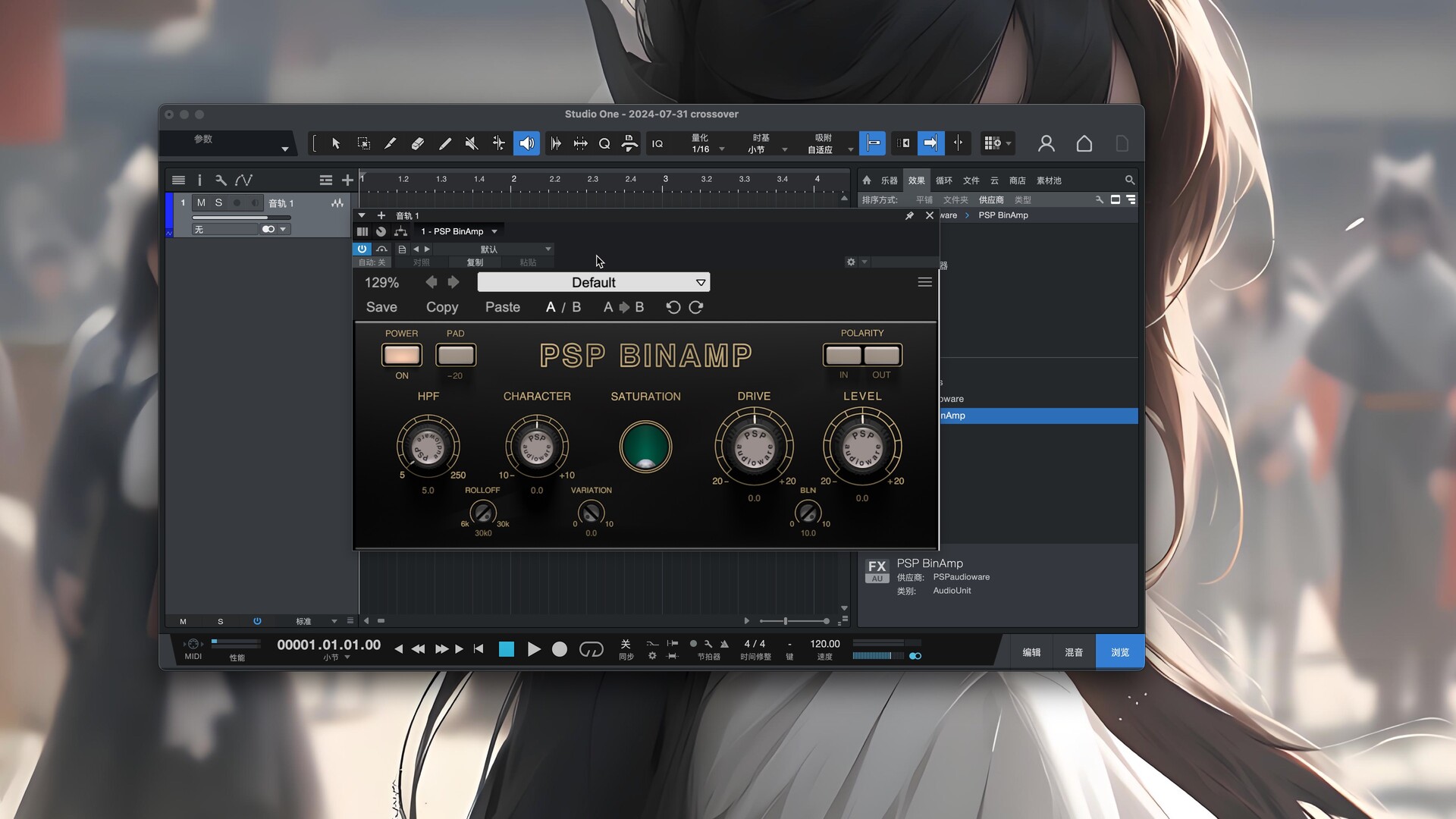
Task: Select the Range tool
Action: coord(363,143)
